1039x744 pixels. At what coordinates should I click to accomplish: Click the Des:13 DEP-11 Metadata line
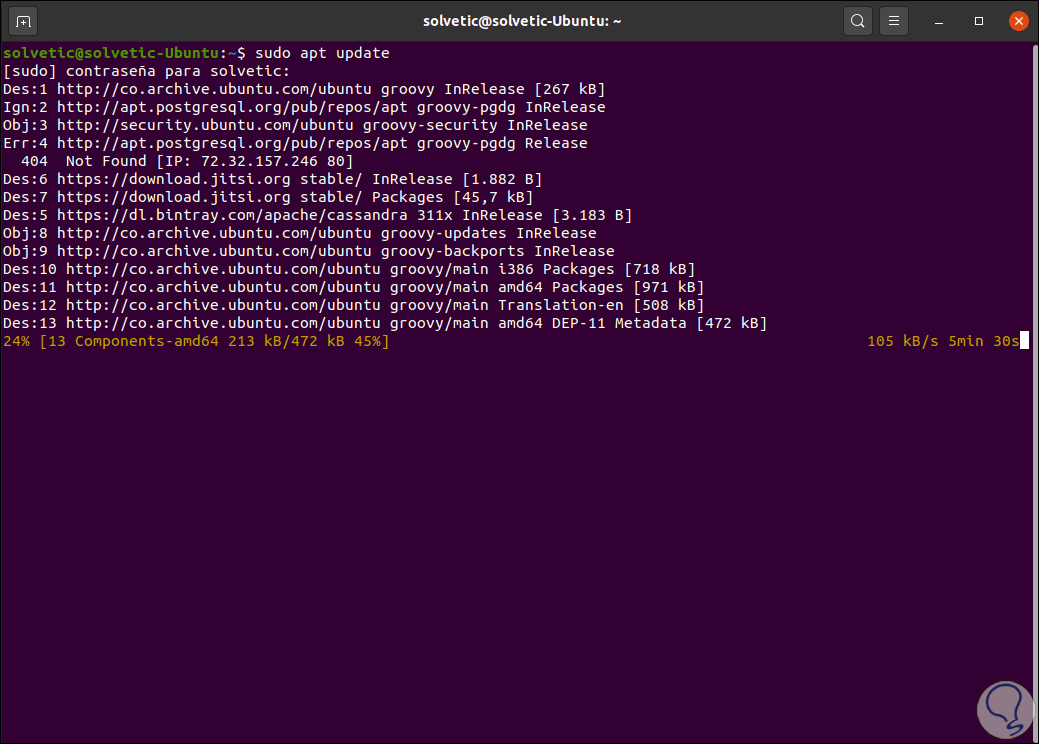coord(385,323)
